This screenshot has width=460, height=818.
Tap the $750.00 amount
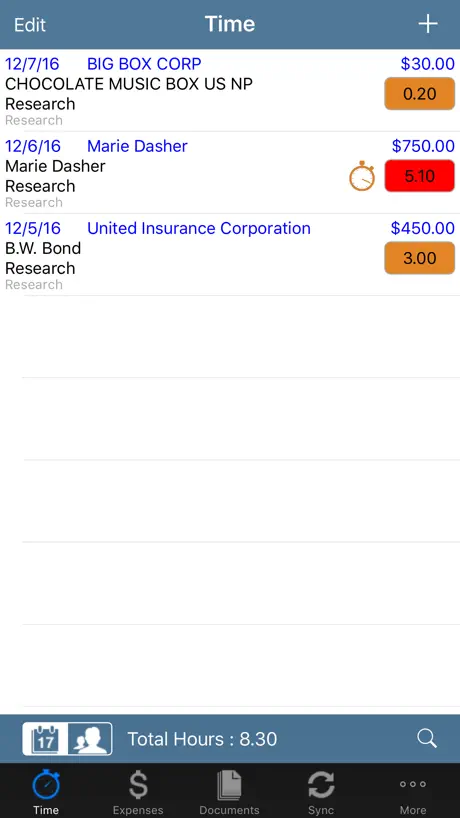[423, 146]
